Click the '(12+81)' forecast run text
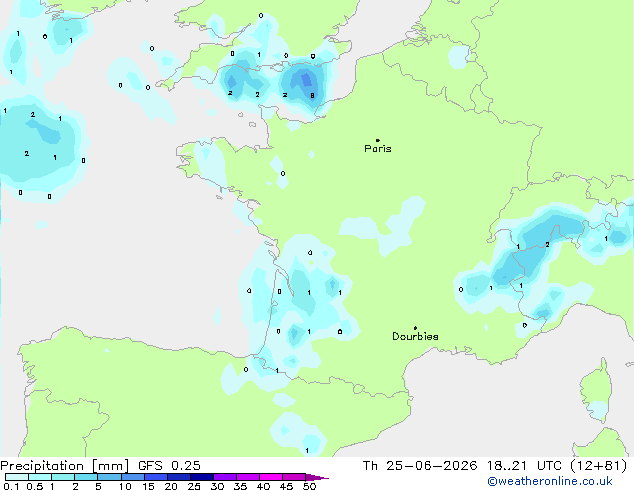Screen dimensions: 634x490 598,466
